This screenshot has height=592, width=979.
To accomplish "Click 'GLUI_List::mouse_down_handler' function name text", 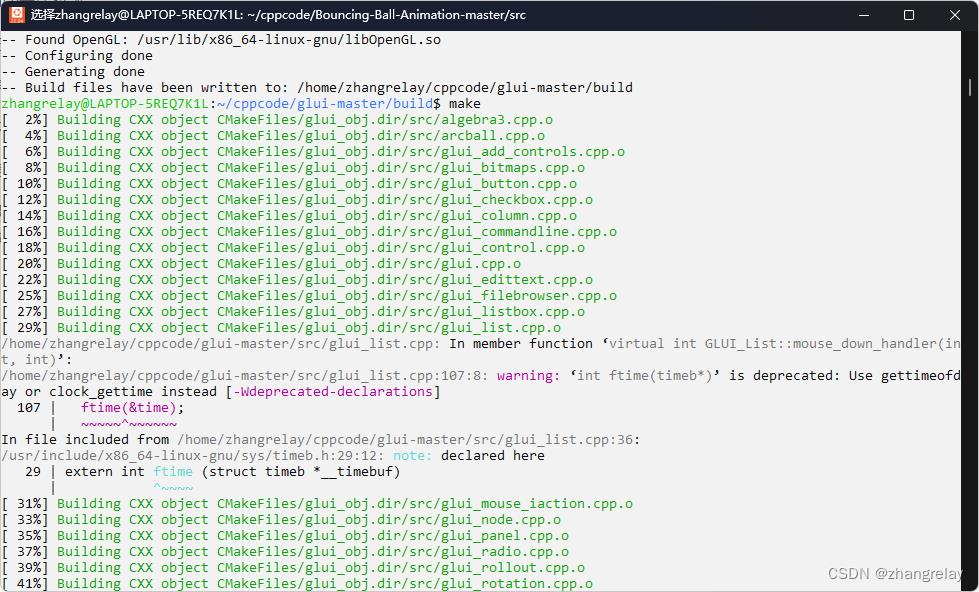I will [820, 344].
